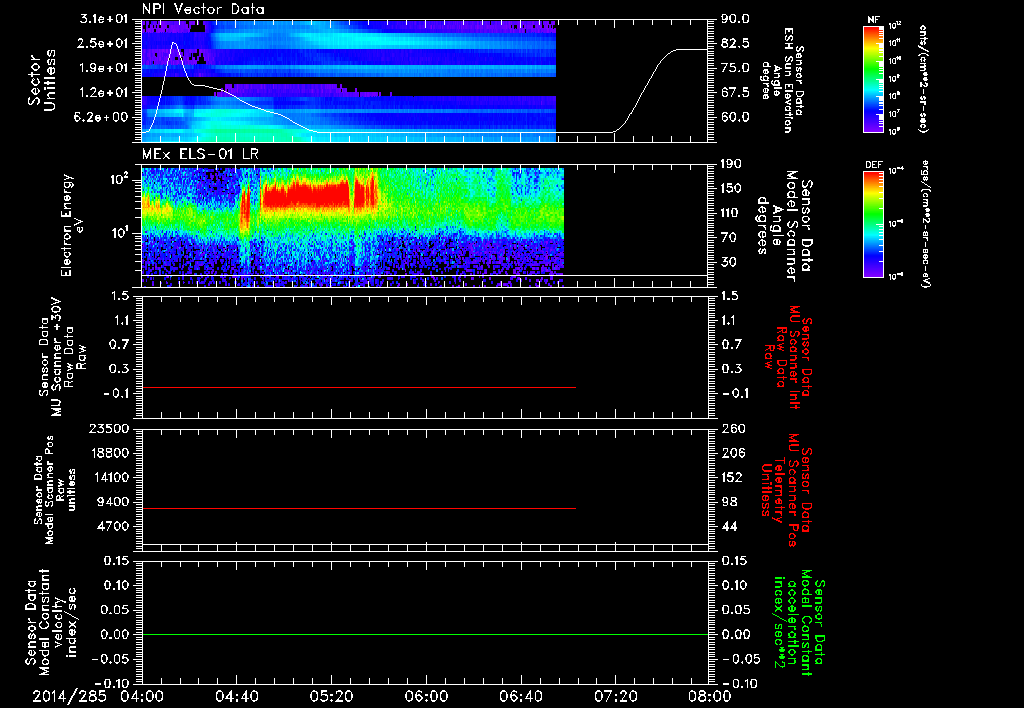Click the 05:20 time axis label
This screenshot has width=1024, height=708.
(331, 696)
